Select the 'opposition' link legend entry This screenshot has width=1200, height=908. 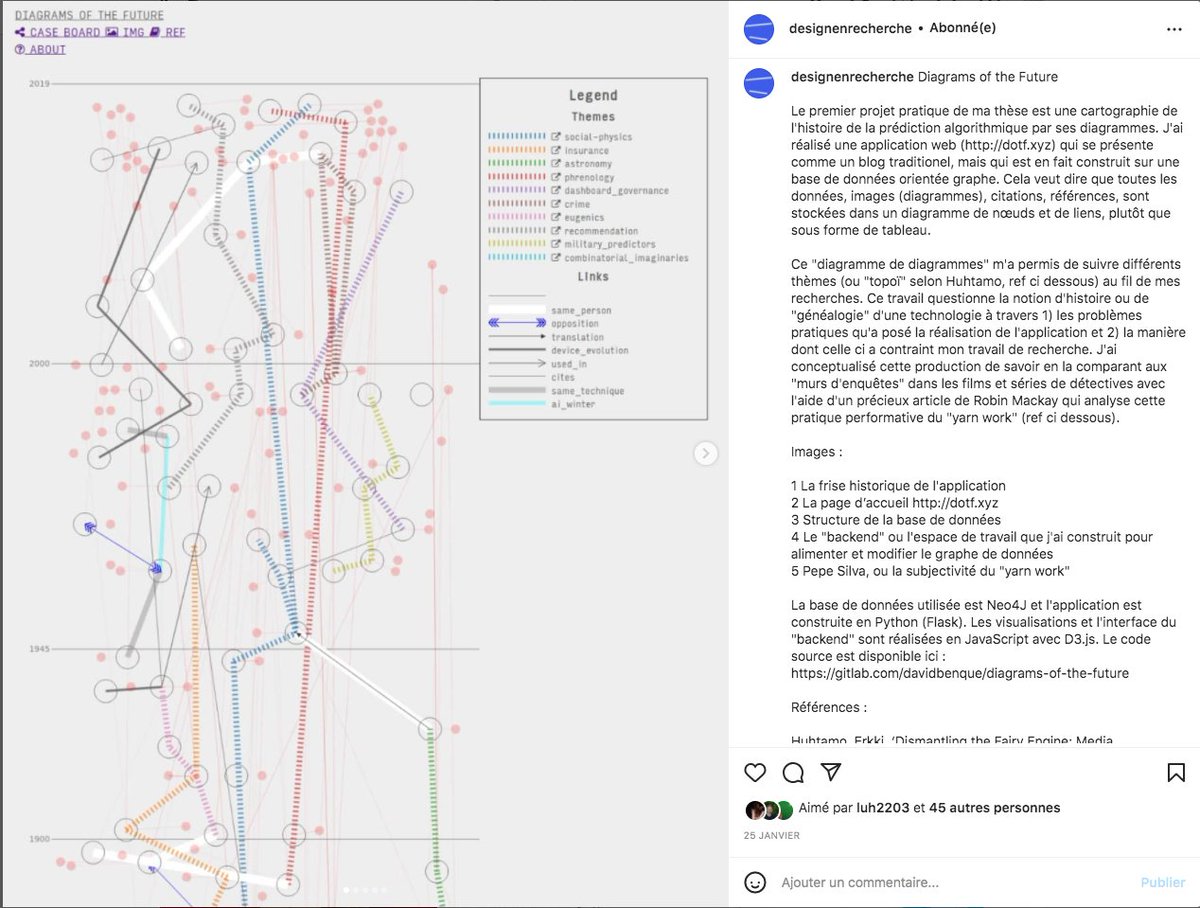(x=575, y=324)
